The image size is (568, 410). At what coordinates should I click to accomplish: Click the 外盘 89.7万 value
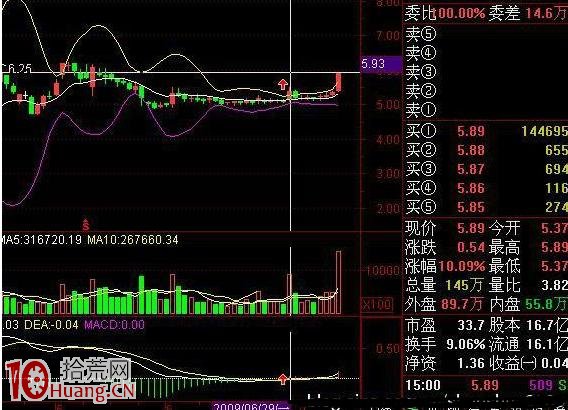coord(462,304)
